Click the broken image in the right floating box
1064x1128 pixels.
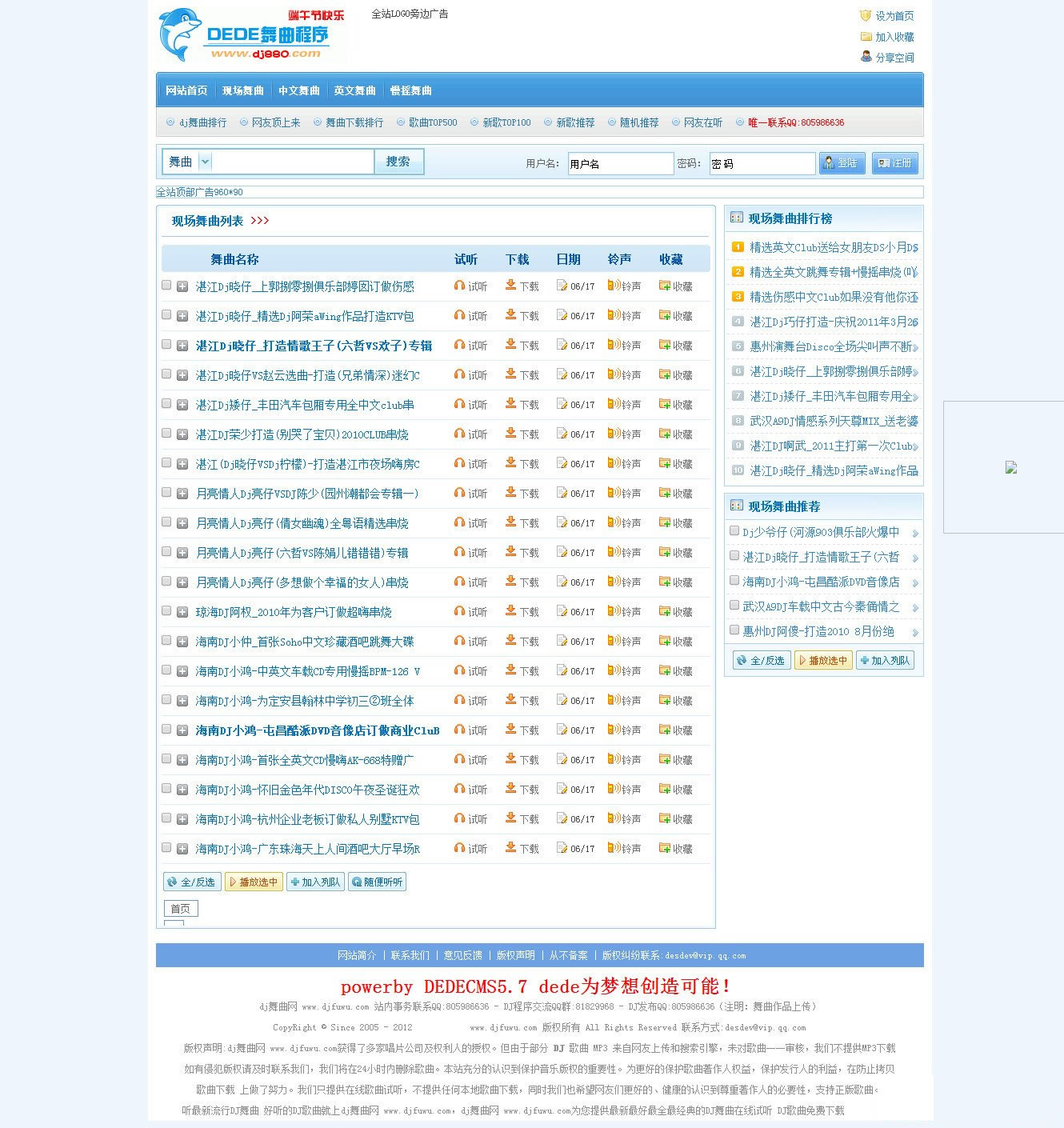point(1011,468)
